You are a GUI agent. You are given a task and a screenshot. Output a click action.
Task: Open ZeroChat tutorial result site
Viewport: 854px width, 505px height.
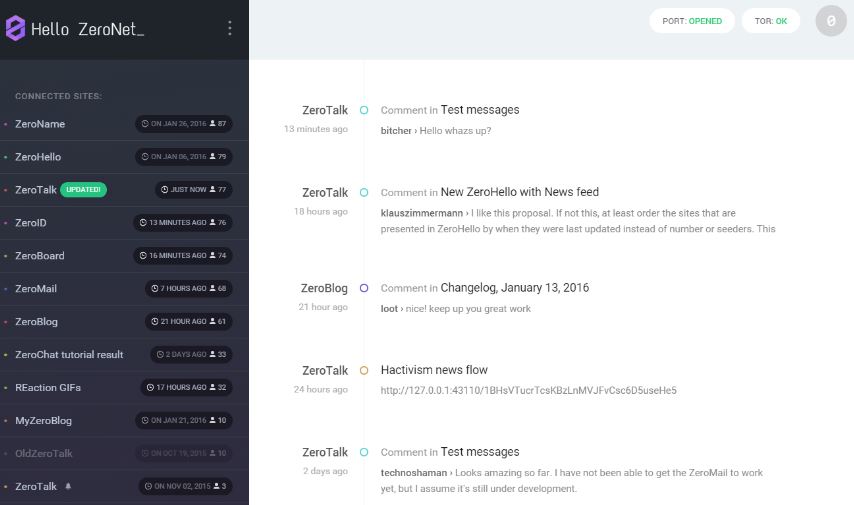click(69, 355)
